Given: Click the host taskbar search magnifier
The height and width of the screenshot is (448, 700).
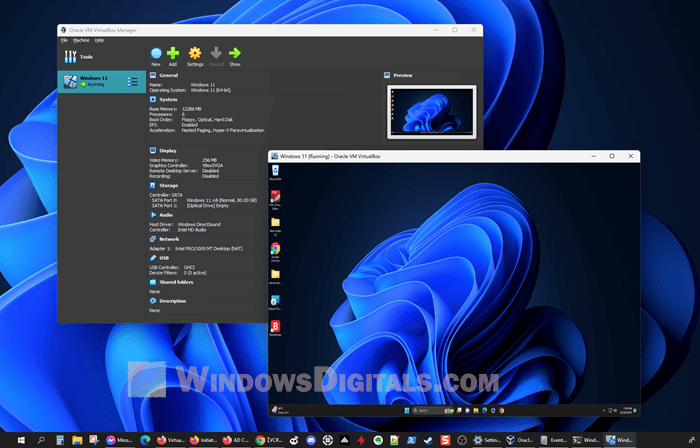Looking at the screenshot, I should click(x=41, y=440).
